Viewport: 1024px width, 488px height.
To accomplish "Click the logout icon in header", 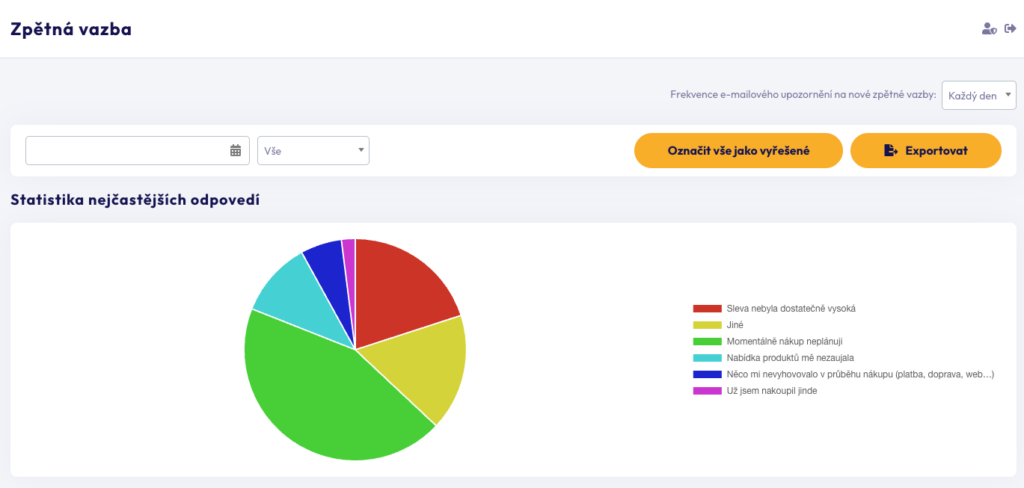I will pyautogui.click(x=1010, y=29).
